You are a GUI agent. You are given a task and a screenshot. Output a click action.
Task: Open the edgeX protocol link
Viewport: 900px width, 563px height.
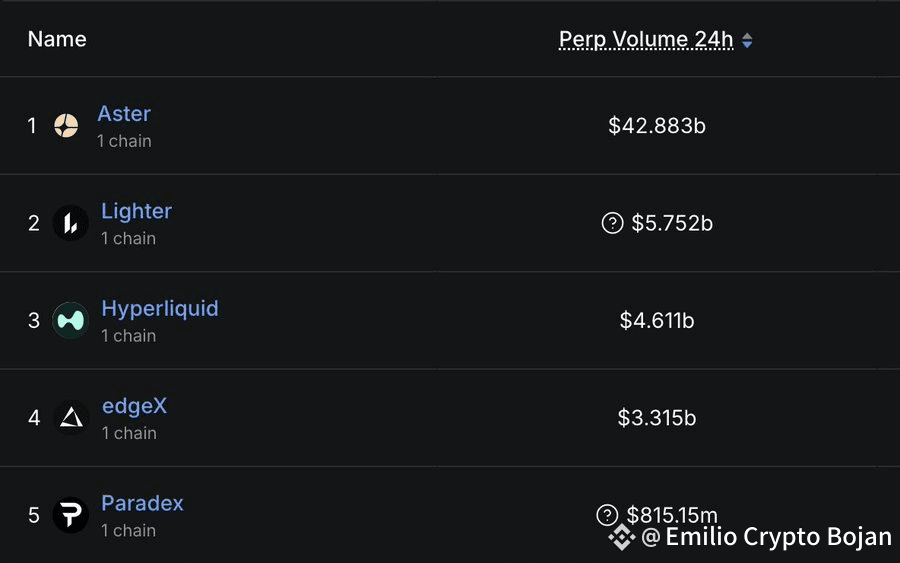[134, 406]
